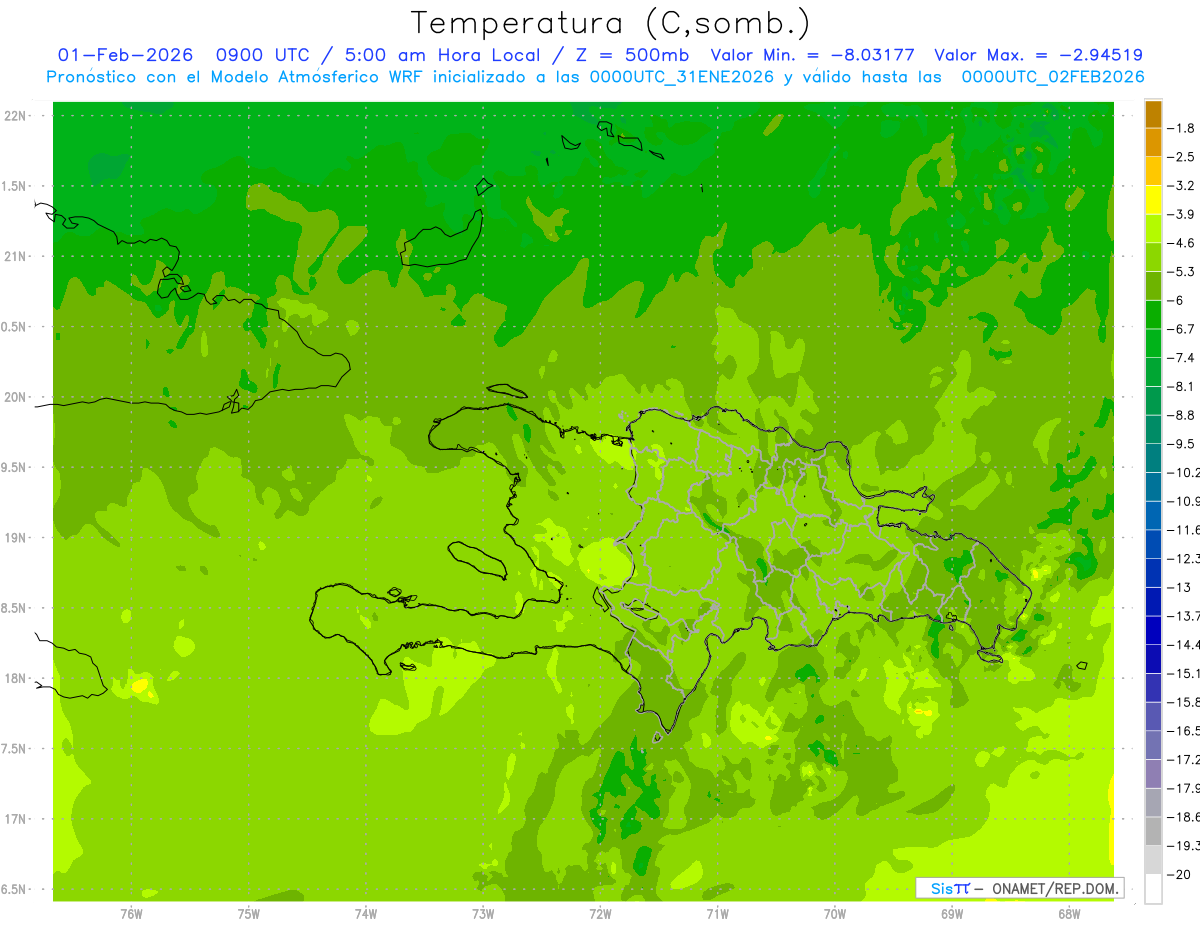Click the "-4.6" legend label
This screenshot has height=927, width=1200.
pyautogui.click(x=1181, y=243)
